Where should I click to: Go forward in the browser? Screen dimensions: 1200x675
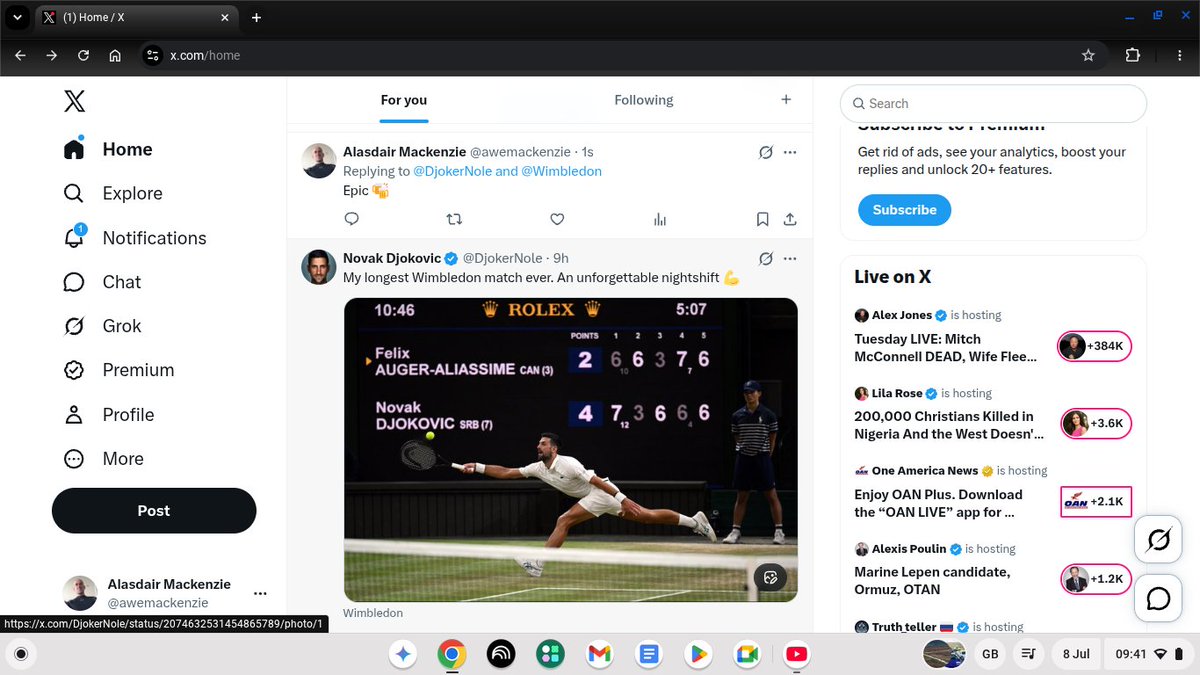pos(52,55)
